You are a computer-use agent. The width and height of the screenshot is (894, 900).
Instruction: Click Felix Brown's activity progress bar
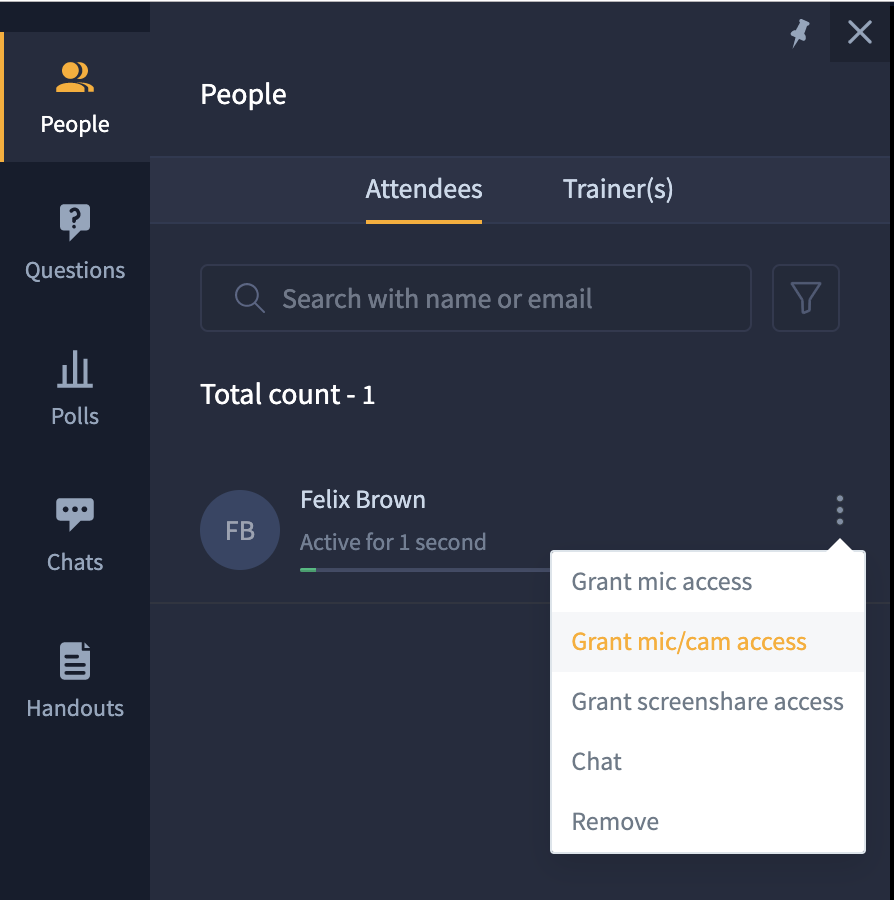425,570
